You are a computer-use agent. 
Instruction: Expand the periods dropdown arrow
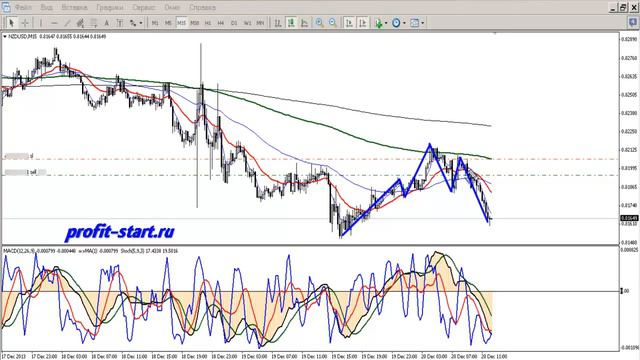tap(404, 23)
